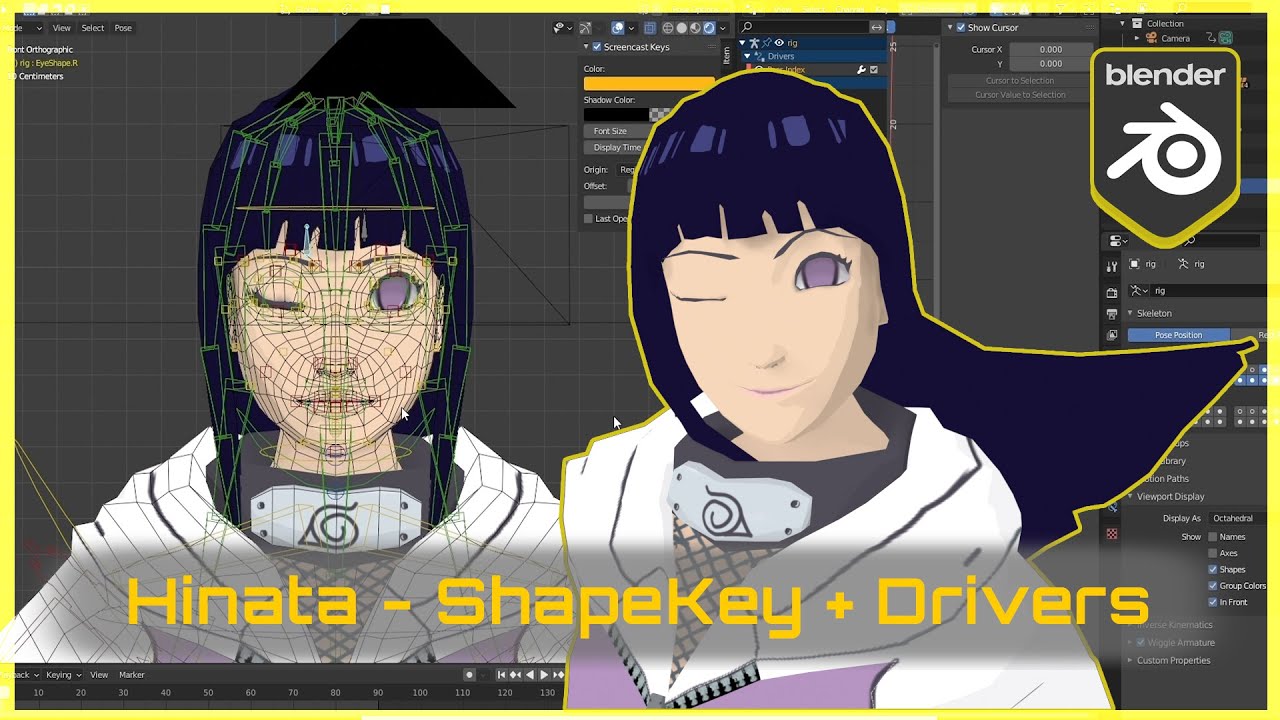Open the View Layer properties tab icon
Screen dimensions: 1280x720
coord(1112,335)
